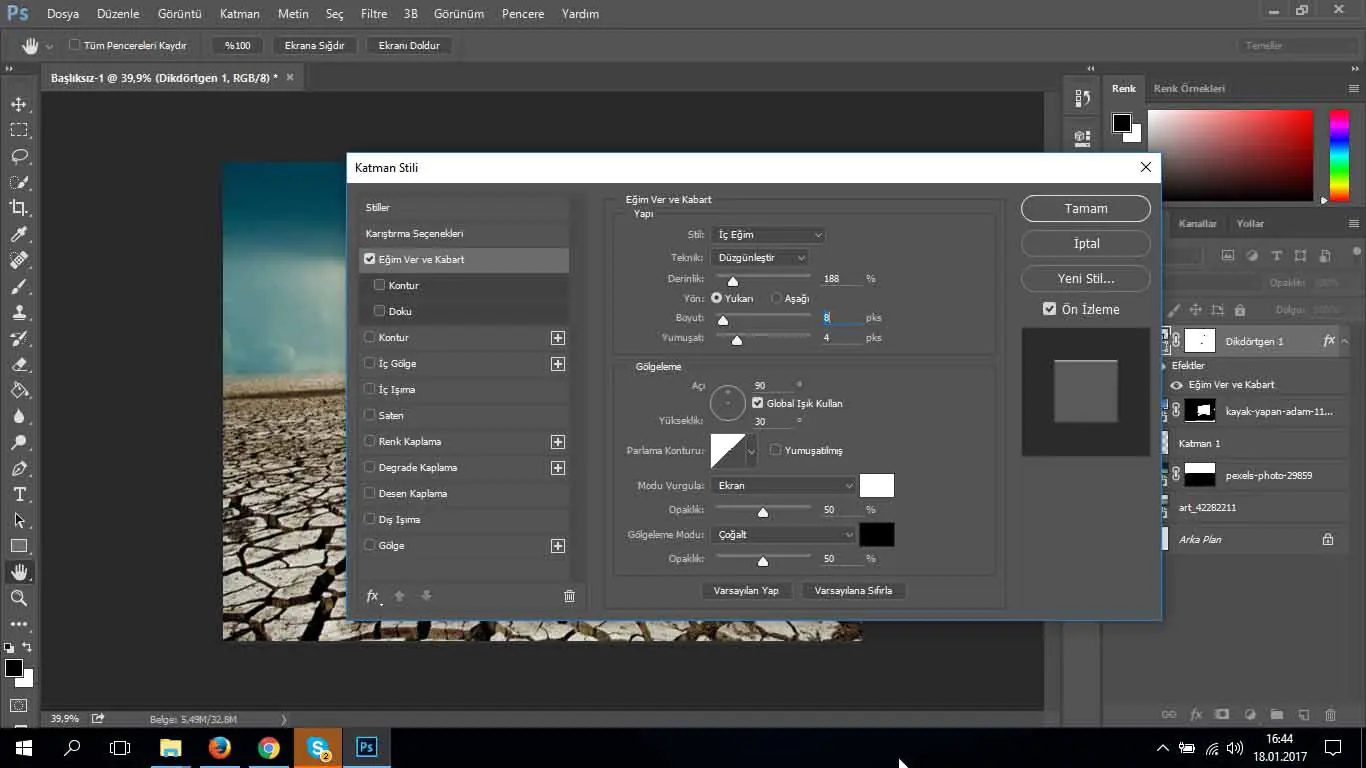The height and width of the screenshot is (768, 1366).
Task: Click the white highlight color swatch
Action: coord(876,486)
